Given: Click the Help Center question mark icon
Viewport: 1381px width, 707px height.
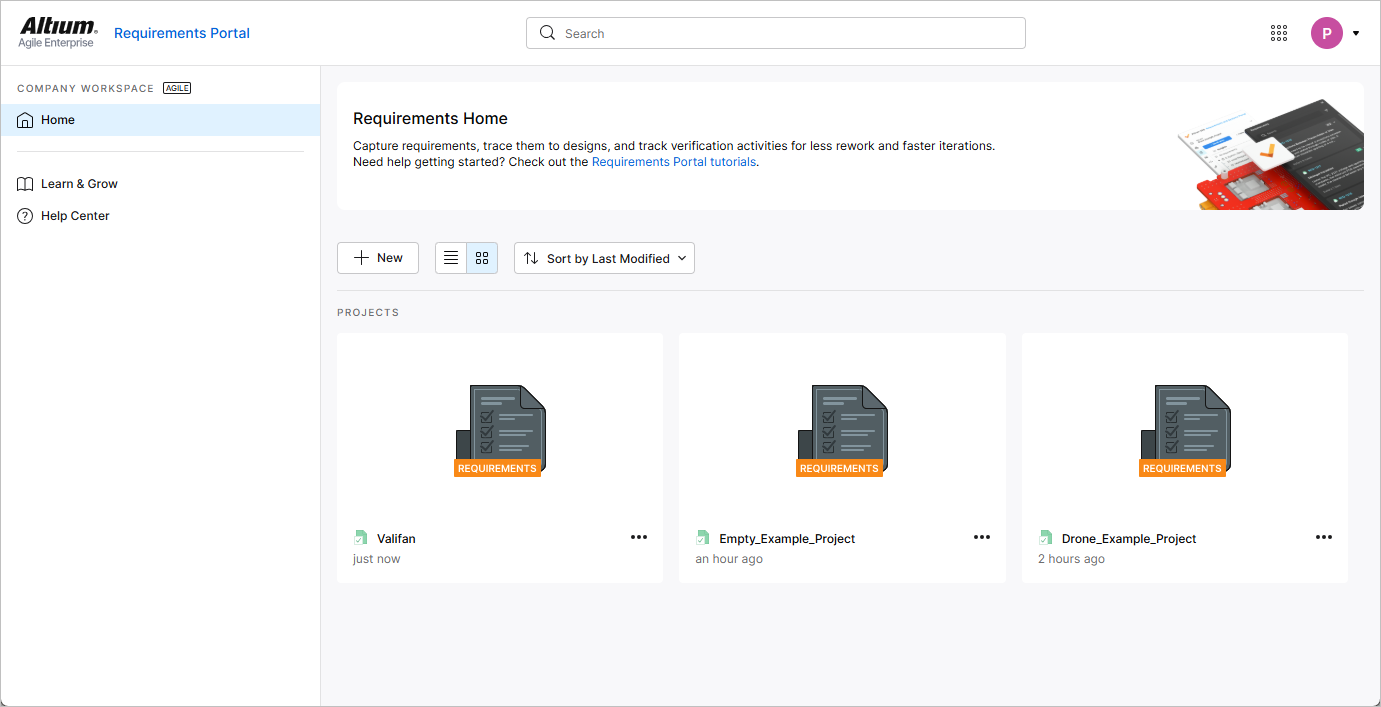Looking at the screenshot, I should click(x=26, y=216).
